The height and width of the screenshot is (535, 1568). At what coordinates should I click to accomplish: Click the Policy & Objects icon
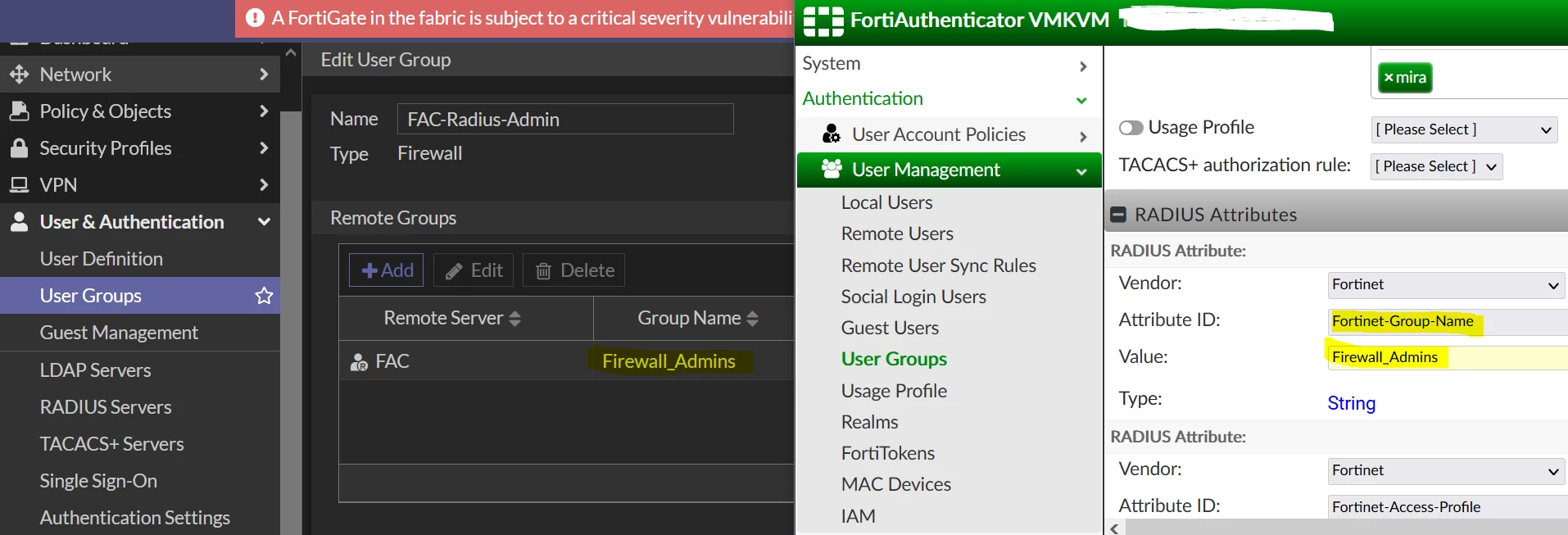click(19, 111)
